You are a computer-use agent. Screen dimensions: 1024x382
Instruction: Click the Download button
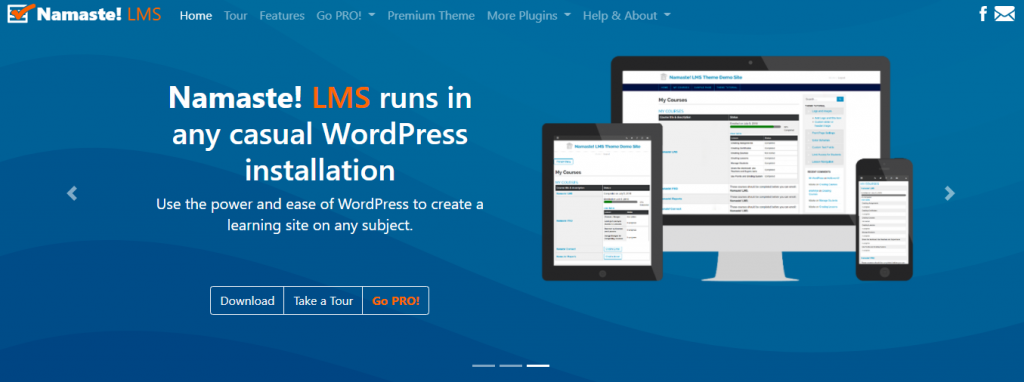(247, 301)
